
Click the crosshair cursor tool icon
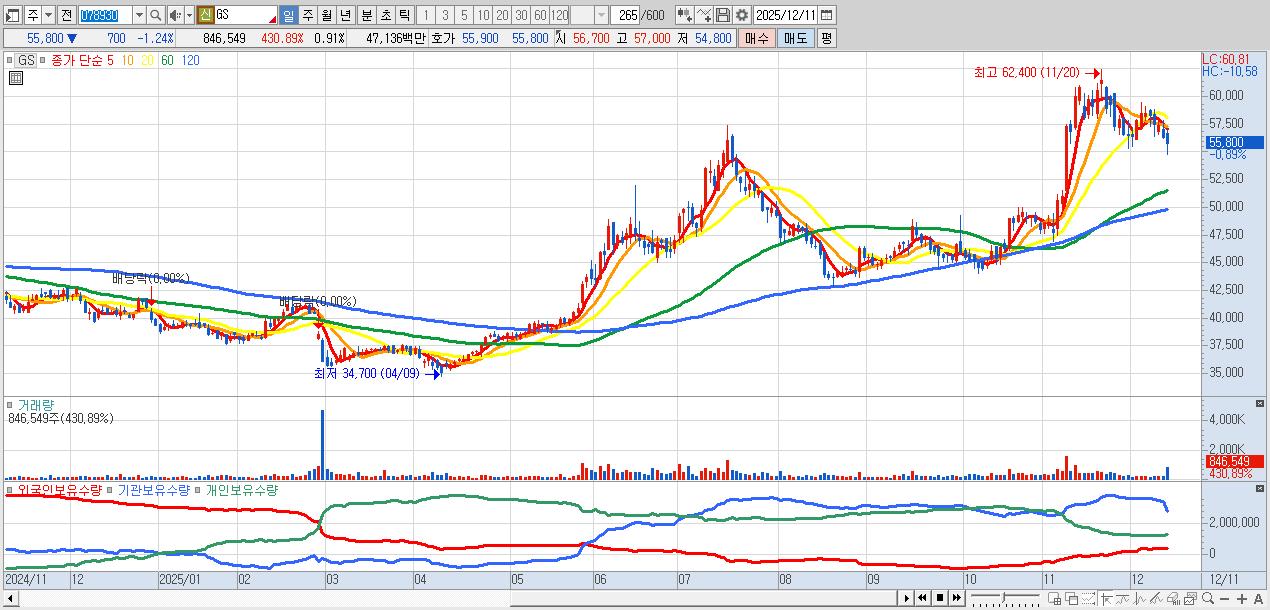(1106, 598)
